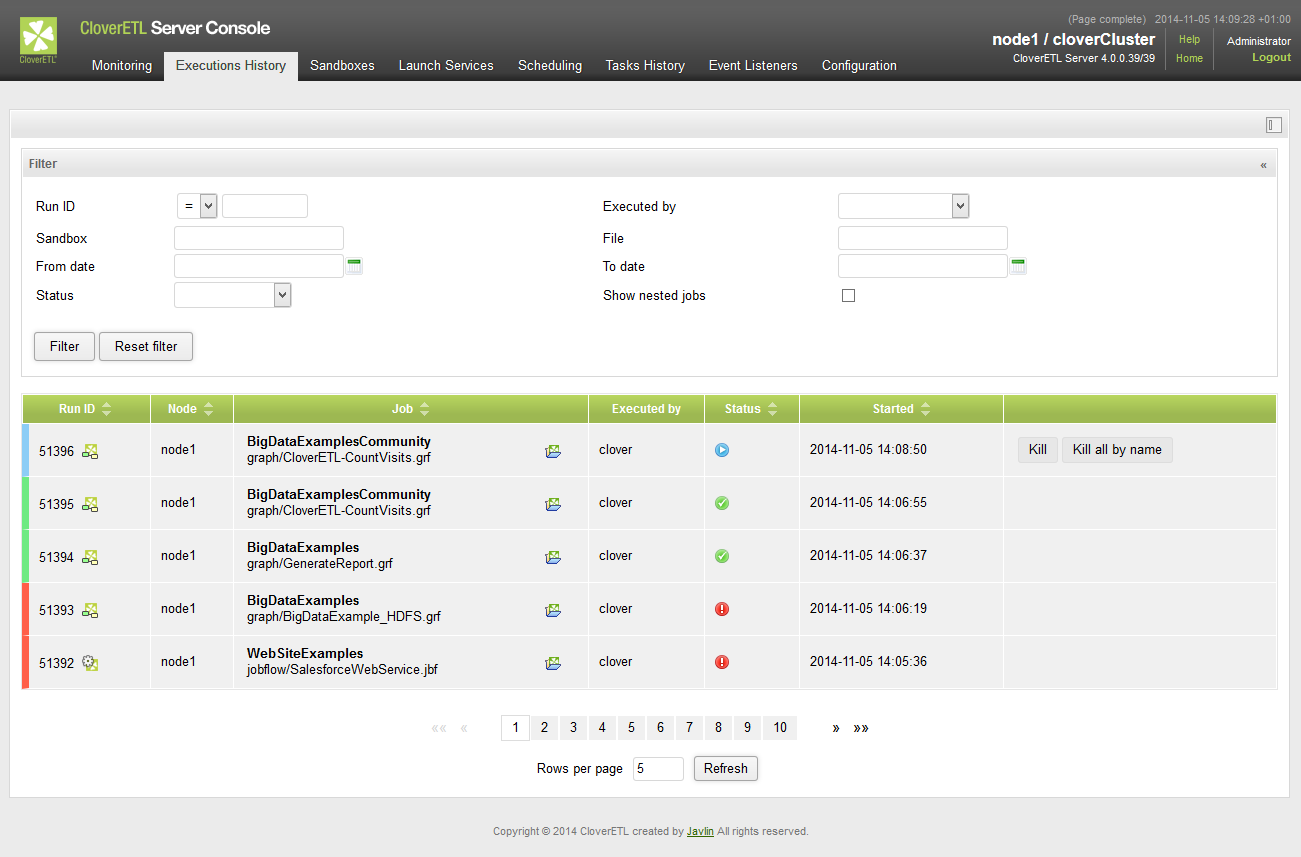
Task: Click the error status icon for run 51393
Action: tap(722, 609)
